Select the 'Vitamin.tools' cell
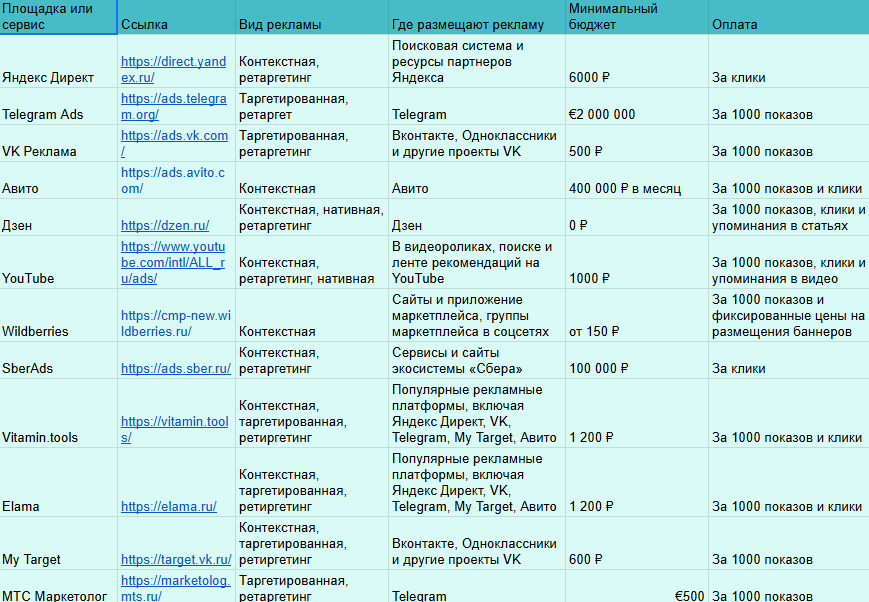 click(58, 414)
